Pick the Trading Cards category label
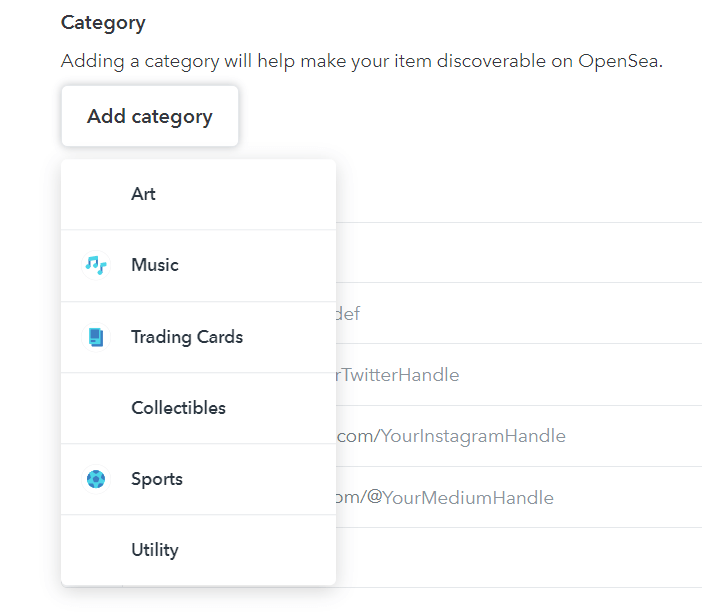 (187, 337)
